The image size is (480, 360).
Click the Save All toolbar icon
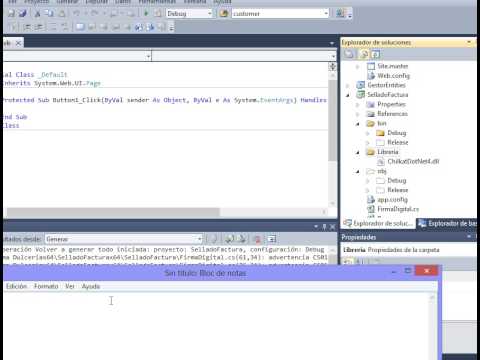tap(23, 13)
